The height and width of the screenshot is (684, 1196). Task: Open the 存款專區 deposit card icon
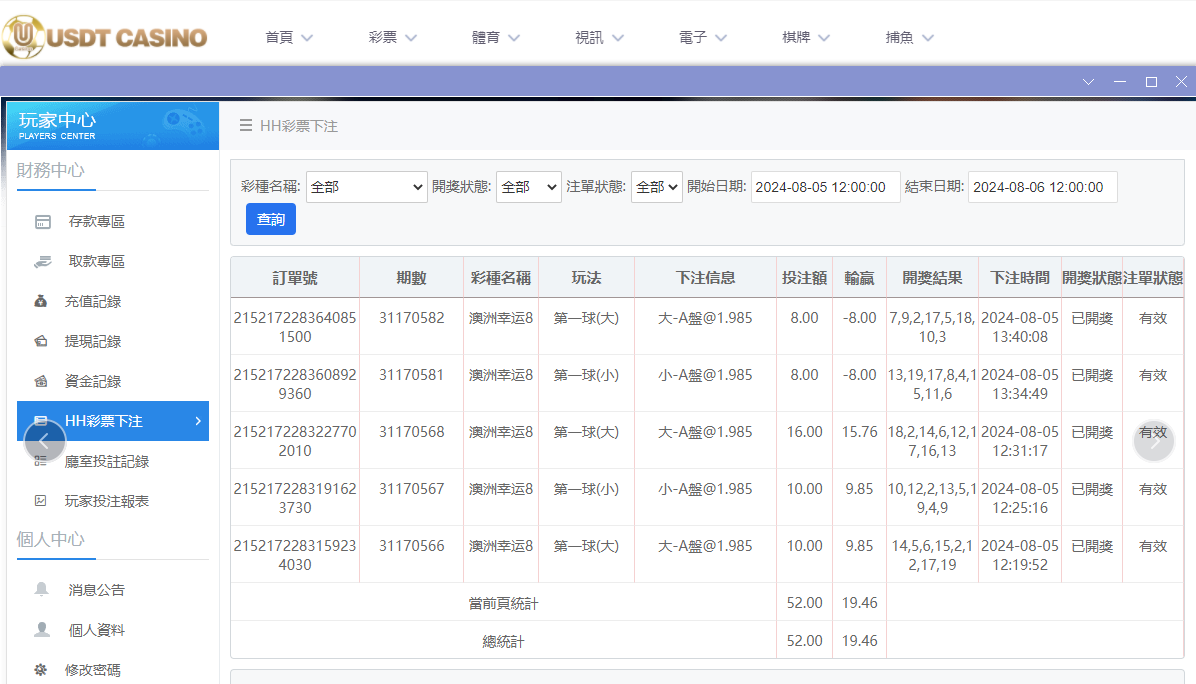coord(44,220)
